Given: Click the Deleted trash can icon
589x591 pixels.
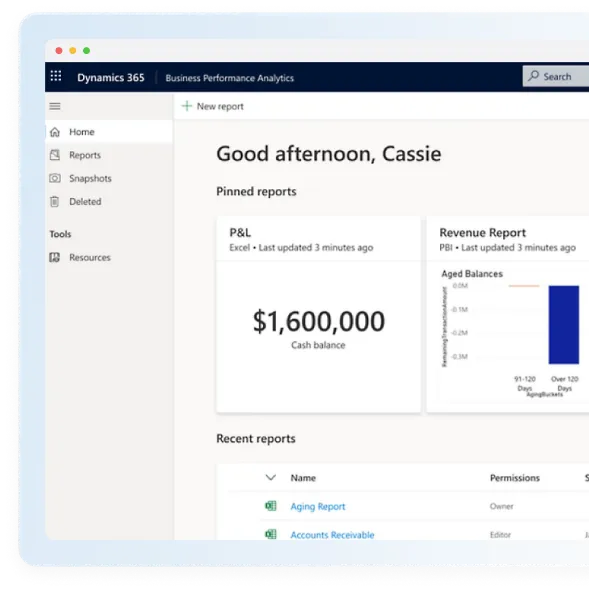Looking at the screenshot, I should tap(55, 202).
